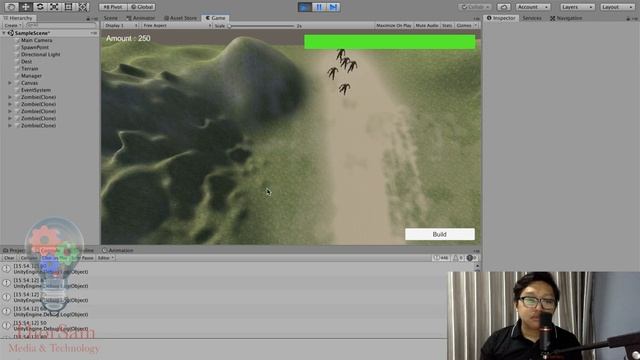This screenshot has width=640, height=360.
Task: Open the Display 1 dropdown
Action: (121, 25)
